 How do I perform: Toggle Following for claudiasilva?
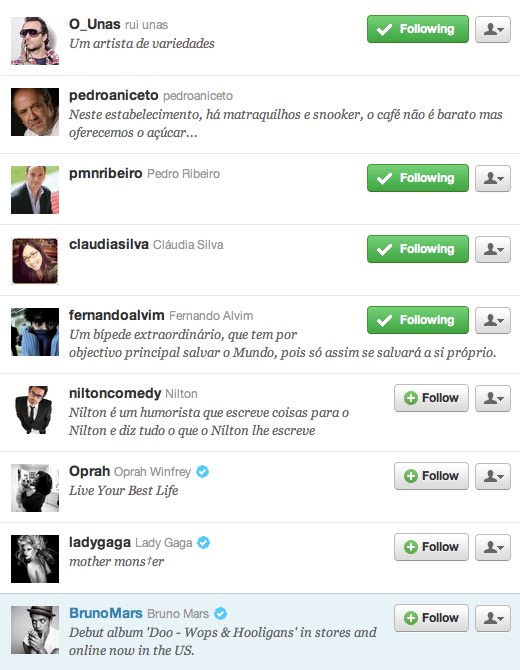point(418,249)
